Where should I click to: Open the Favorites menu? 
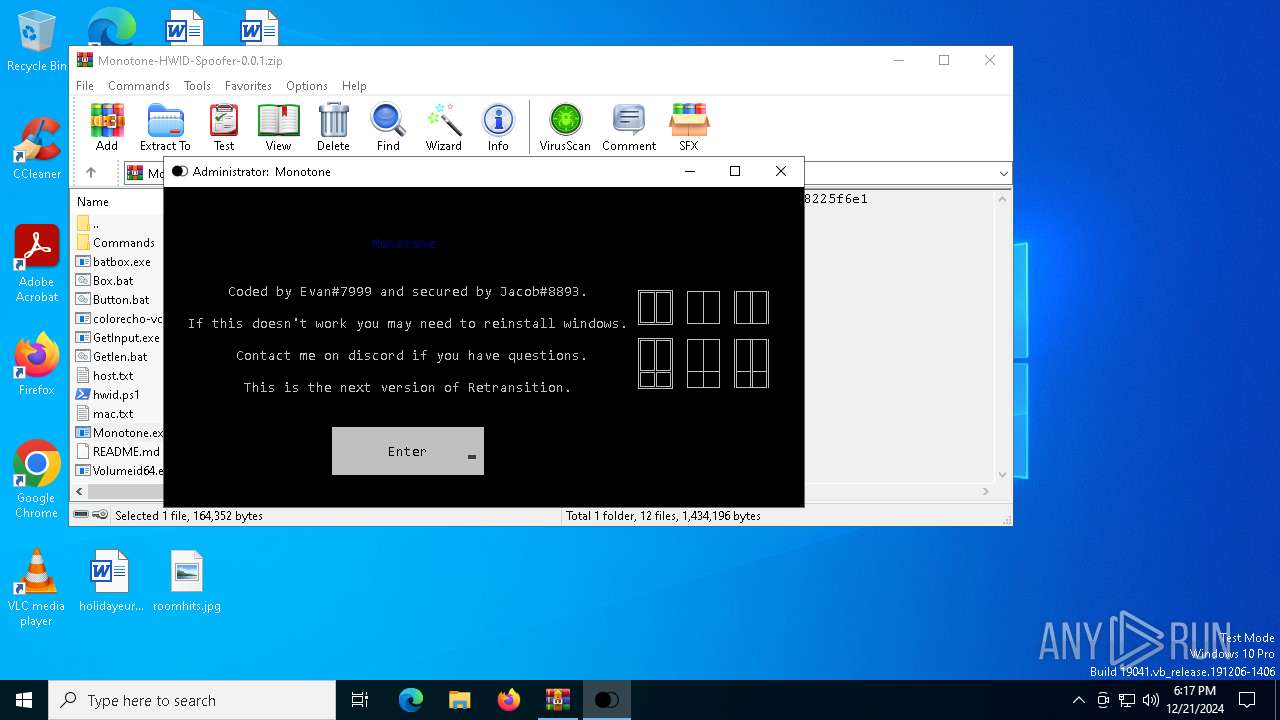(x=248, y=86)
